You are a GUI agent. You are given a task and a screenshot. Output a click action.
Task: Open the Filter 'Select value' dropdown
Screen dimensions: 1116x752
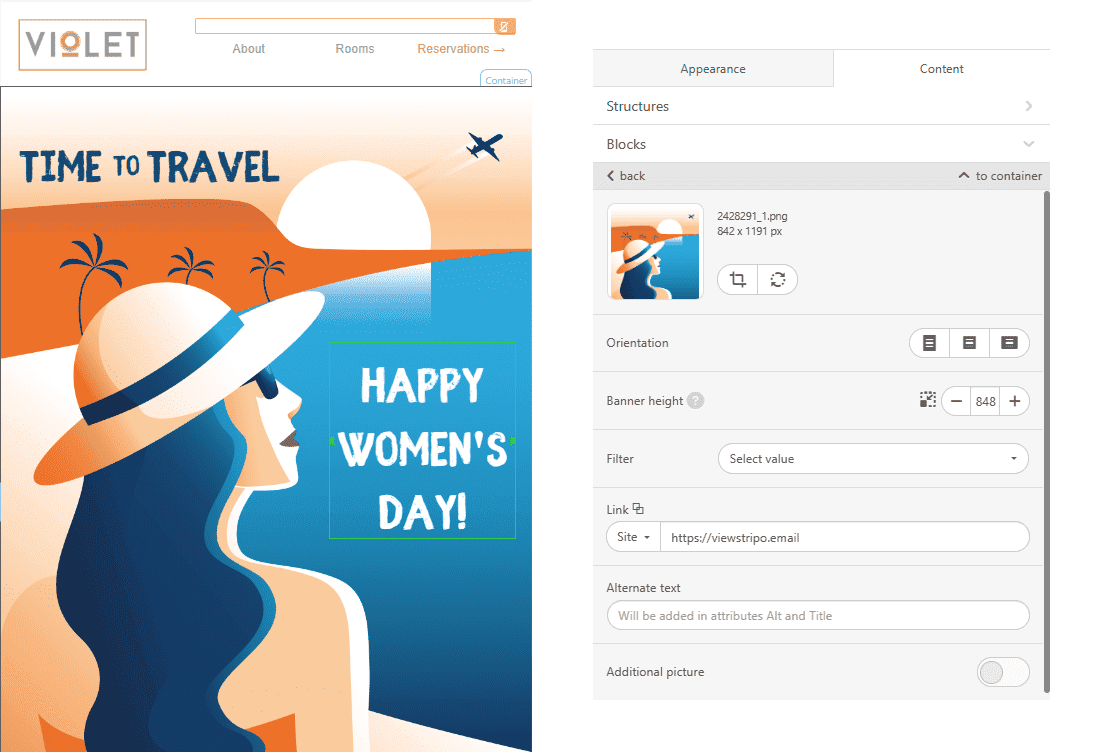point(872,458)
